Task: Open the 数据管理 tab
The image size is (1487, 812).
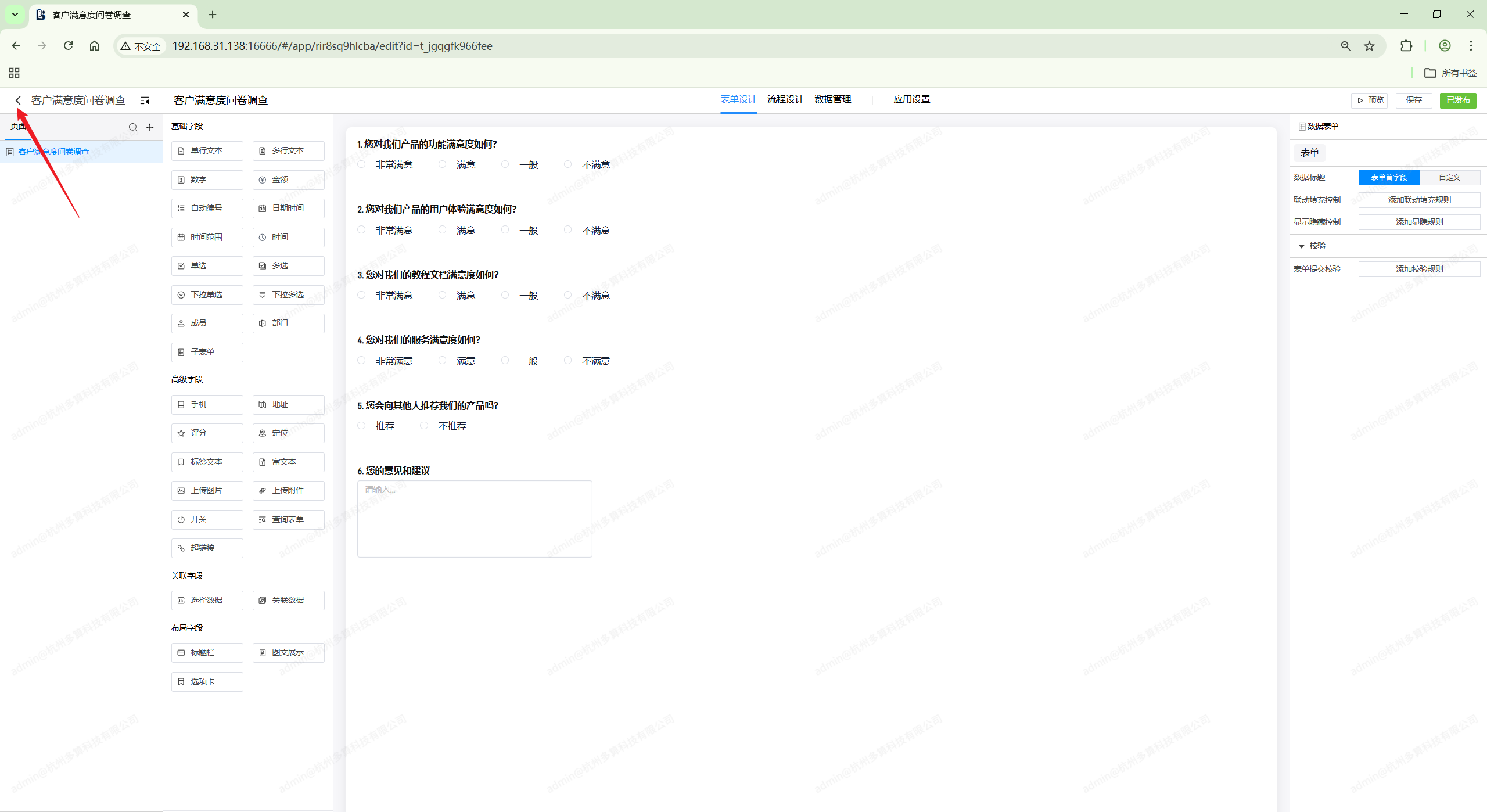Action: [x=832, y=99]
